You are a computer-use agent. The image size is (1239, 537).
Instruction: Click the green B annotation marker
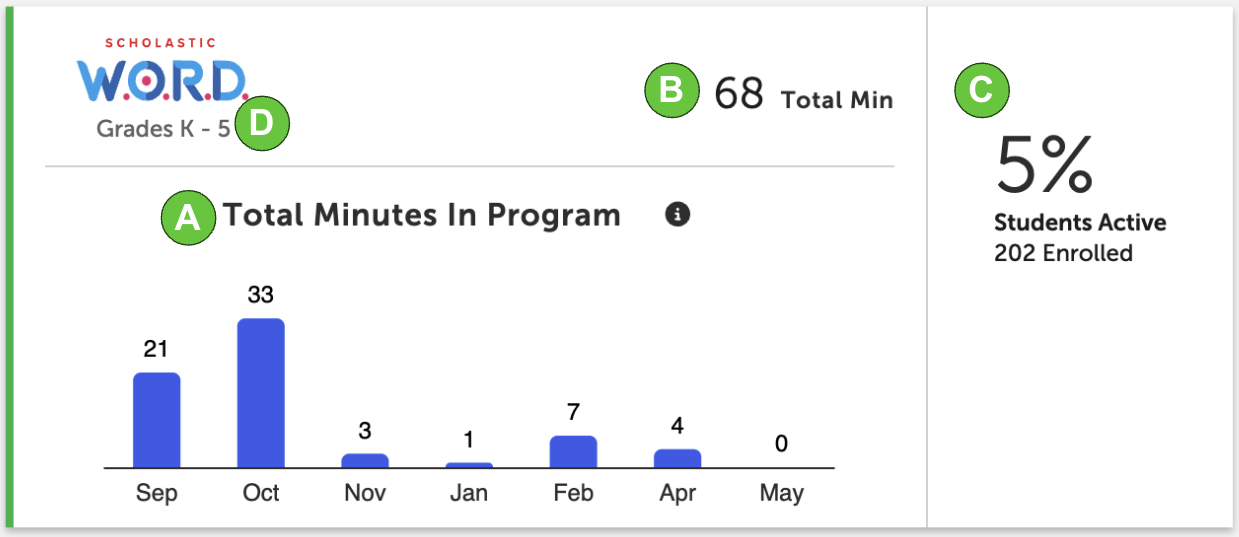pyautogui.click(x=671, y=91)
